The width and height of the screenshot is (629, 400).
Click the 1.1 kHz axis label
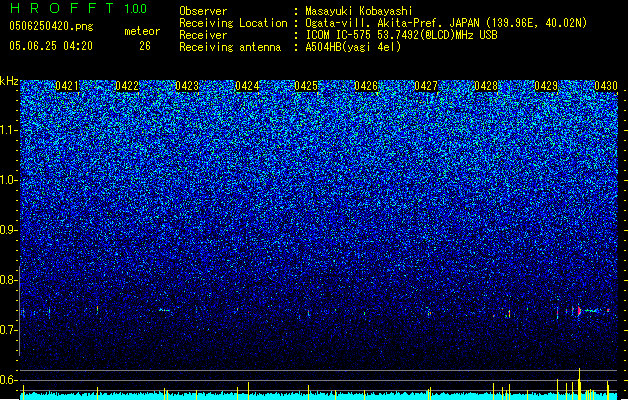[9, 130]
